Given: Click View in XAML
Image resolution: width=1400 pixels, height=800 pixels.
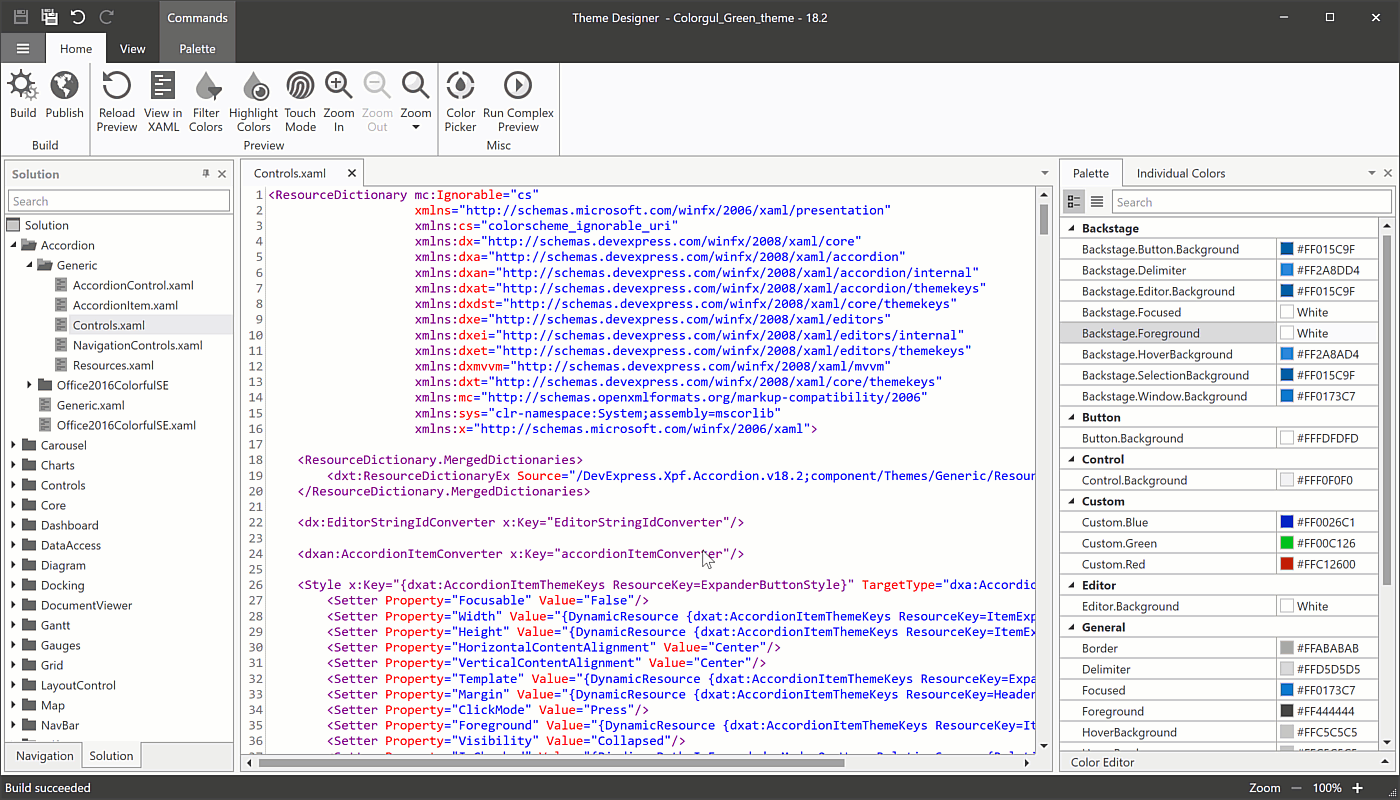Looking at the screenshot, I should (x=163, y=97).
